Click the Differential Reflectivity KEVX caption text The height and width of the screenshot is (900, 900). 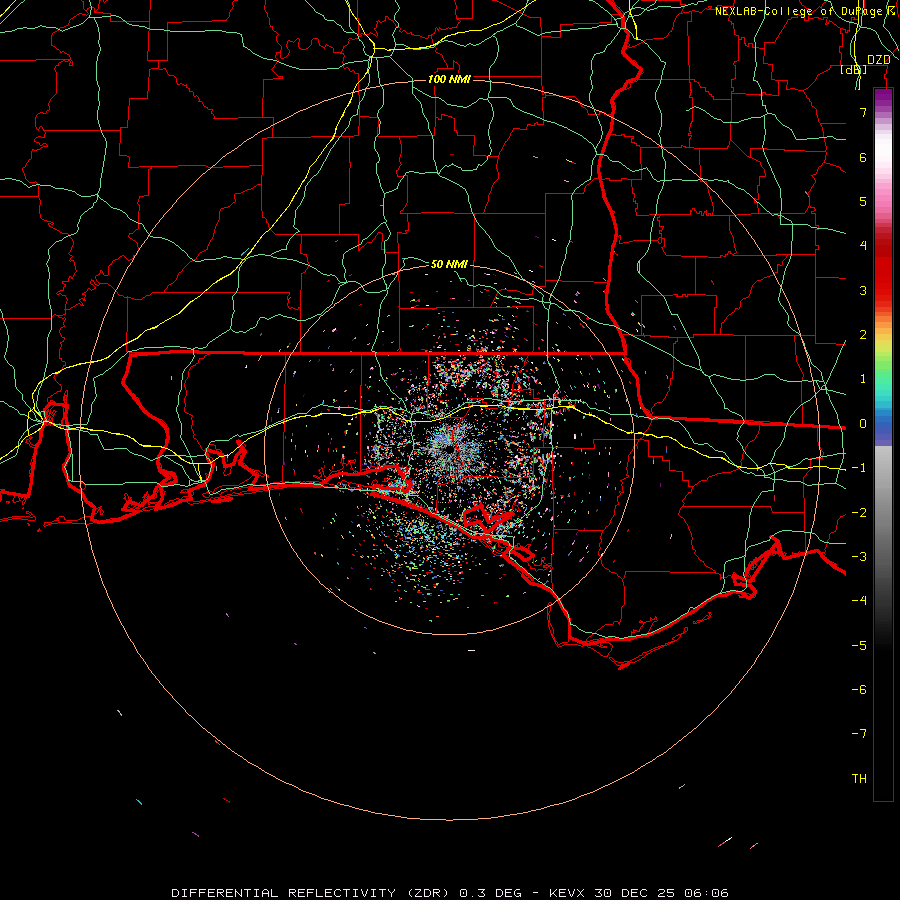click(x=450, y=893)
